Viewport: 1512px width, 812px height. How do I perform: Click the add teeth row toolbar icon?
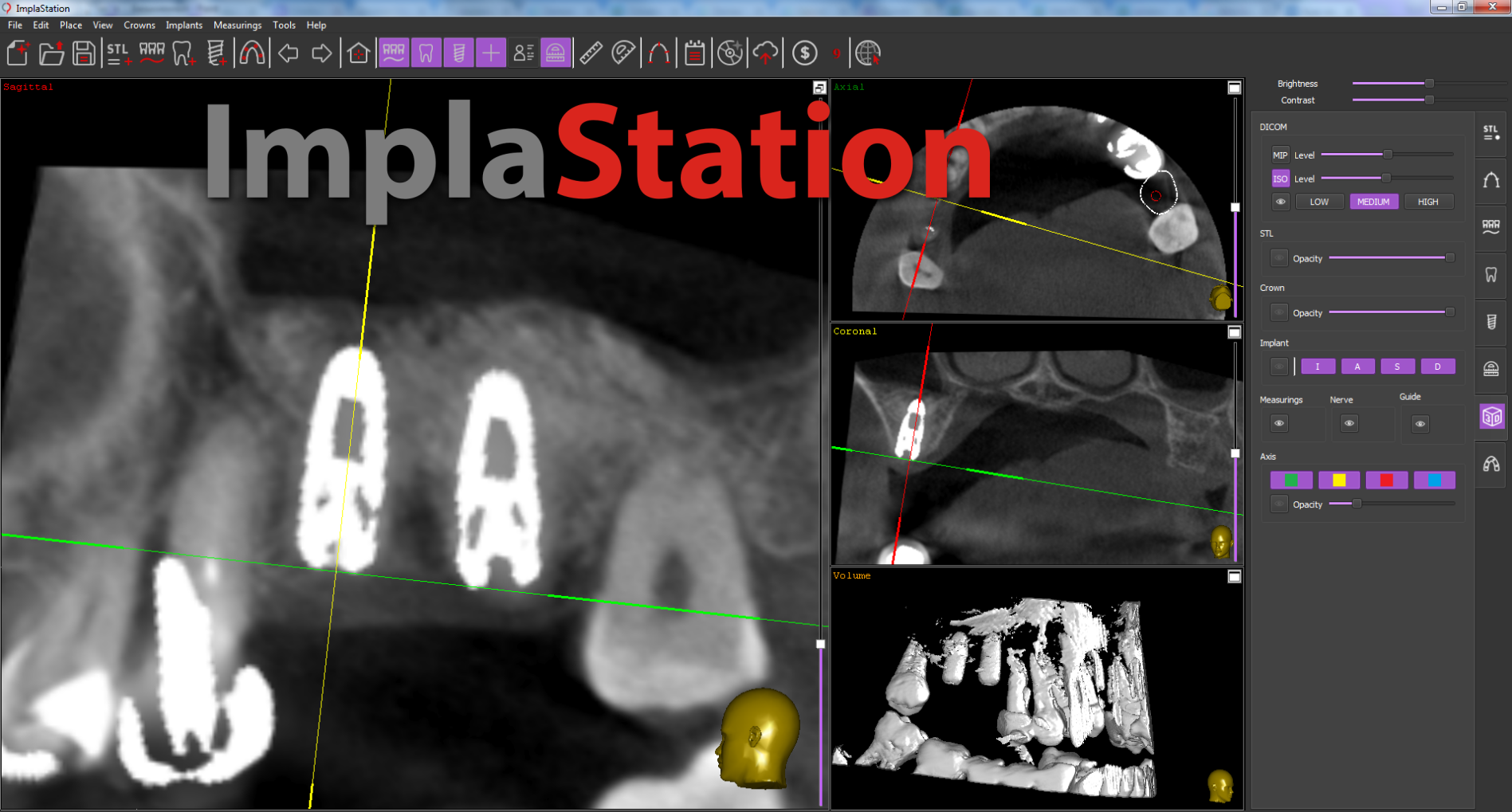(x=152, y=53)
